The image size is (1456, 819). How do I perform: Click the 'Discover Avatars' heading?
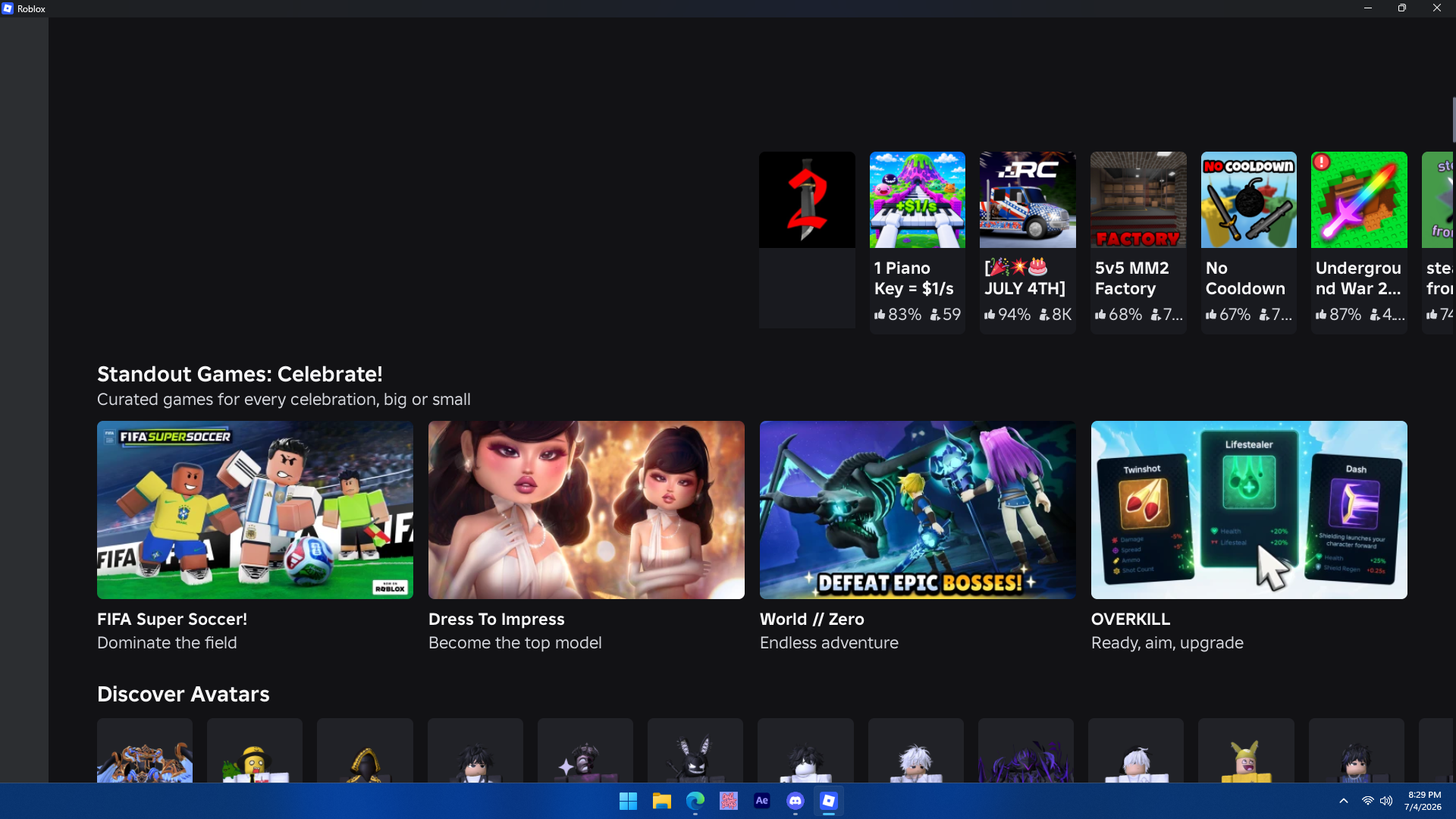pyautogui.click(x=184, y=694)
